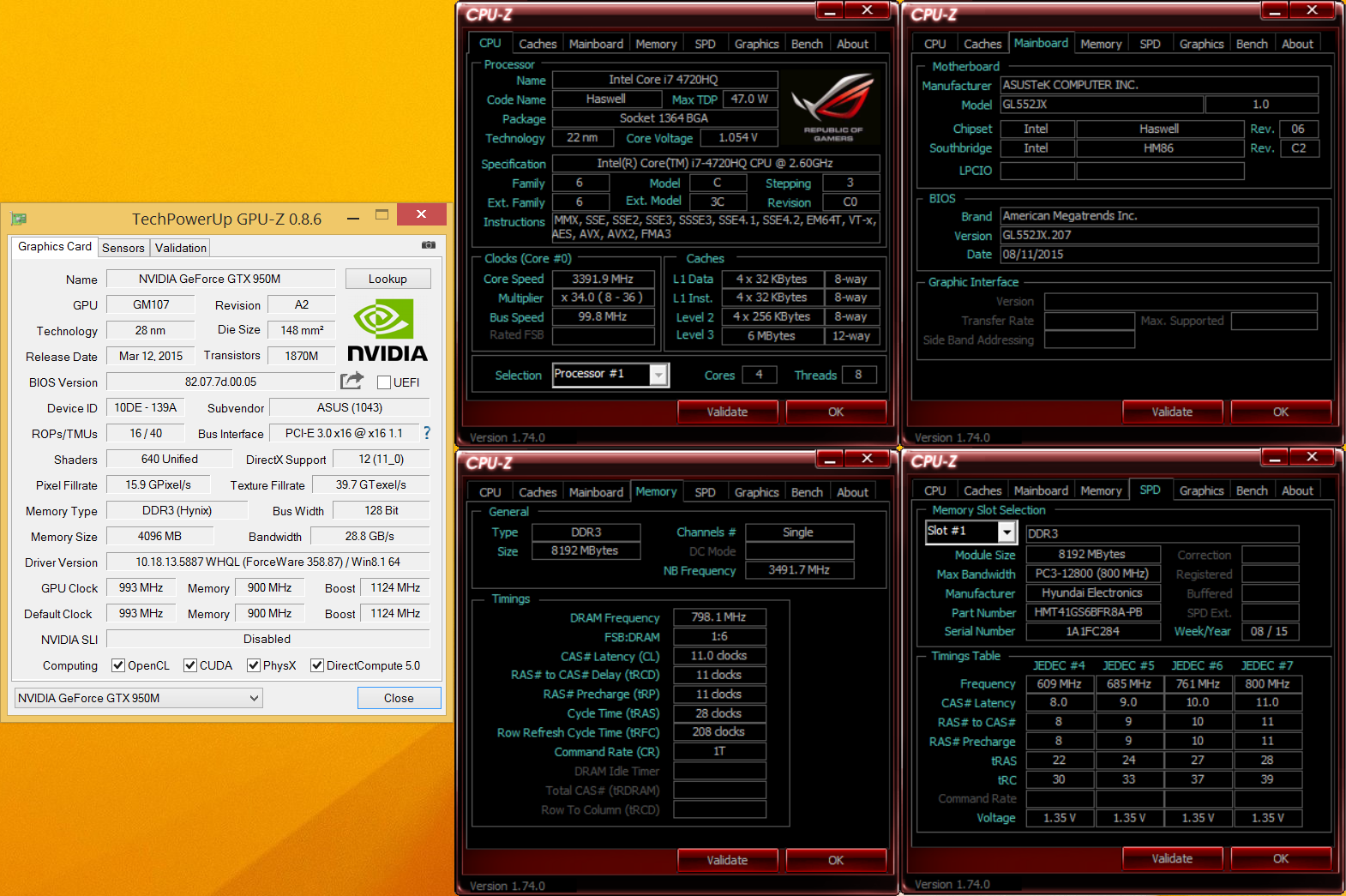The height and width of the screenshot is (896, 1346).
Task: Open Bench tab in the CPU-Z CPU window
Action: click(x=807, y=44)
